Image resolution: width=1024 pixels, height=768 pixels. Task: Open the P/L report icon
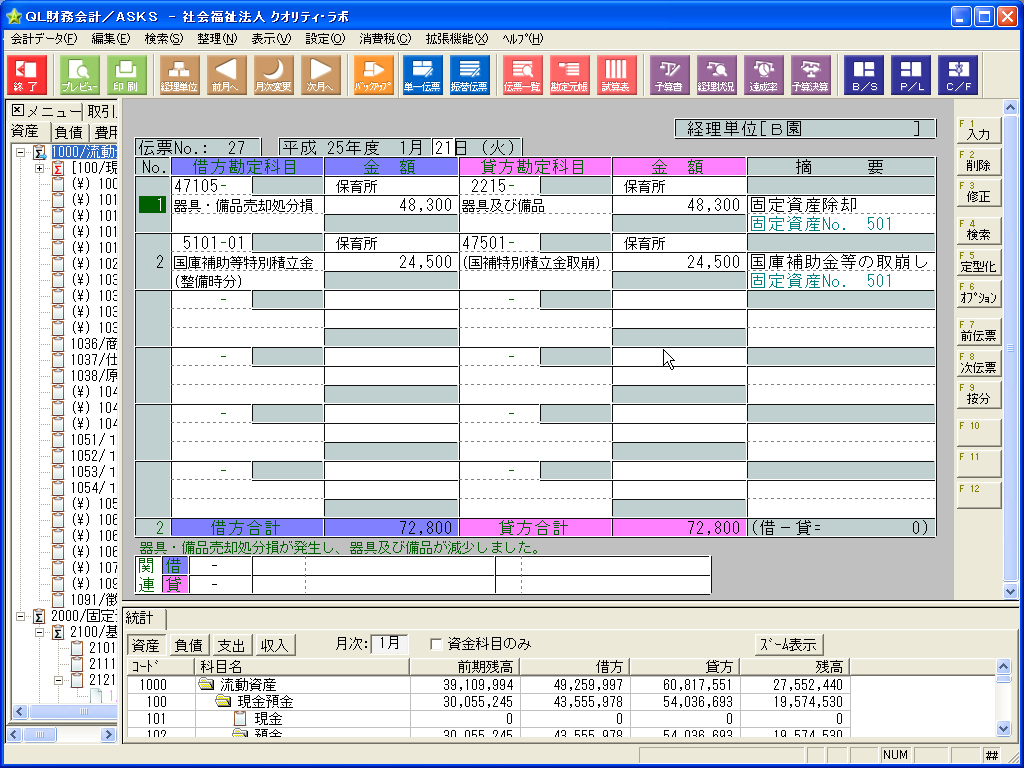coord(911,75)
